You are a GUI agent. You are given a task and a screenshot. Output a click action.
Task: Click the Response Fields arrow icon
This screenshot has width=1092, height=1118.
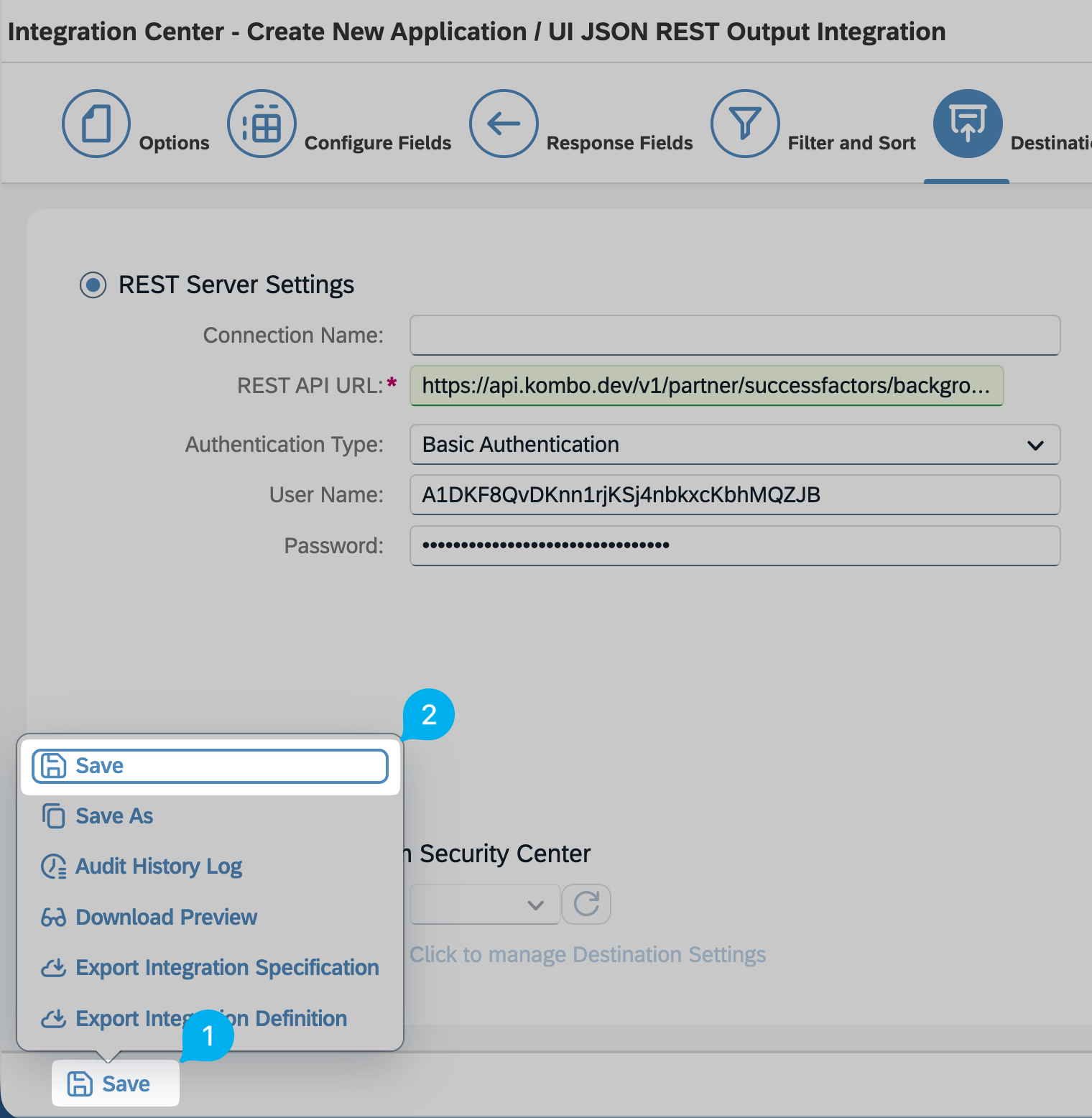click(504, 124)
